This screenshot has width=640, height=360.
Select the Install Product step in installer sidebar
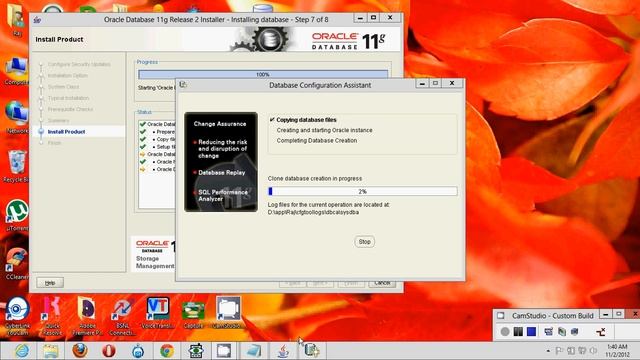(x=66, y=132)
